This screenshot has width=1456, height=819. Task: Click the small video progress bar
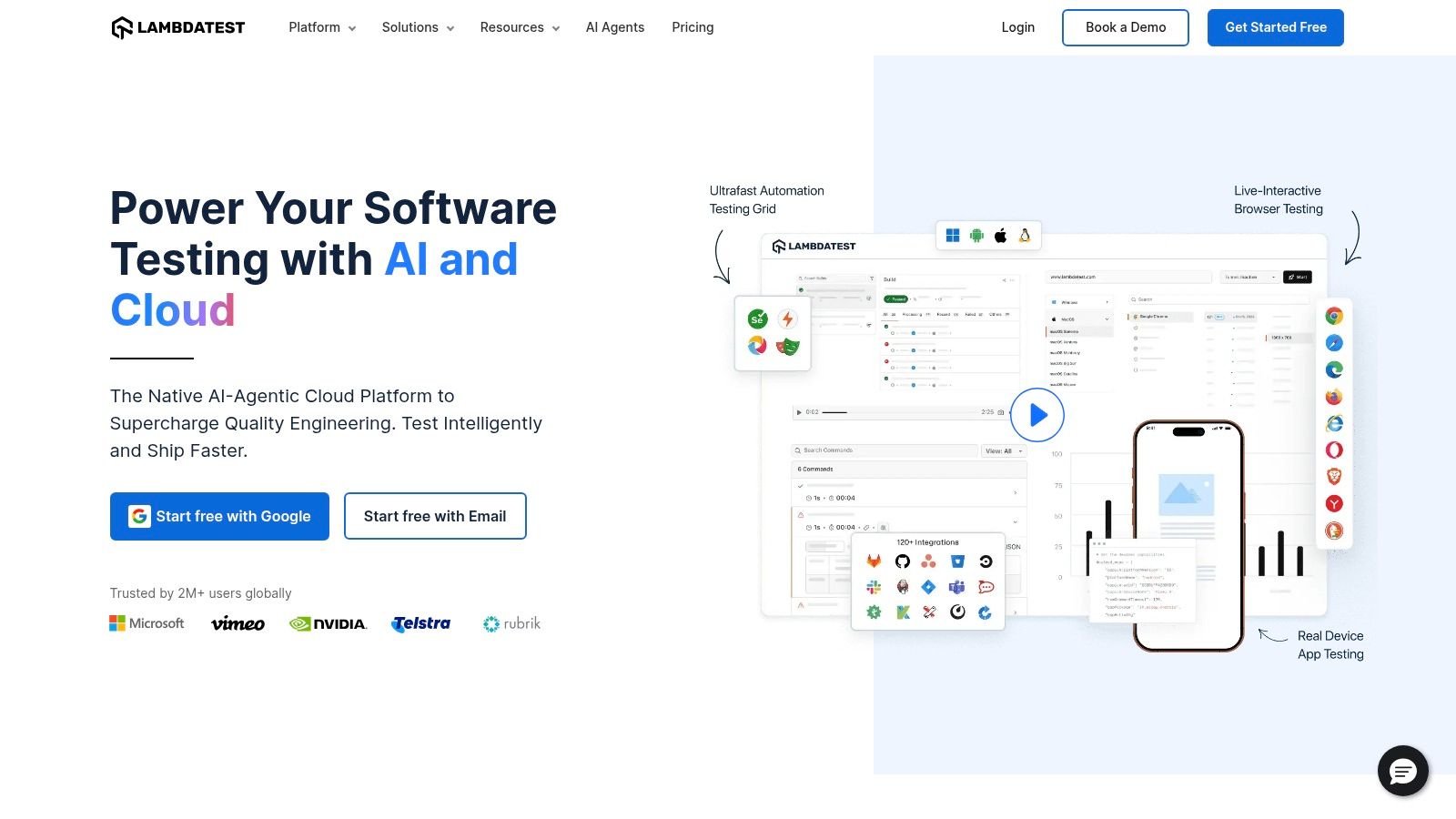899,412
